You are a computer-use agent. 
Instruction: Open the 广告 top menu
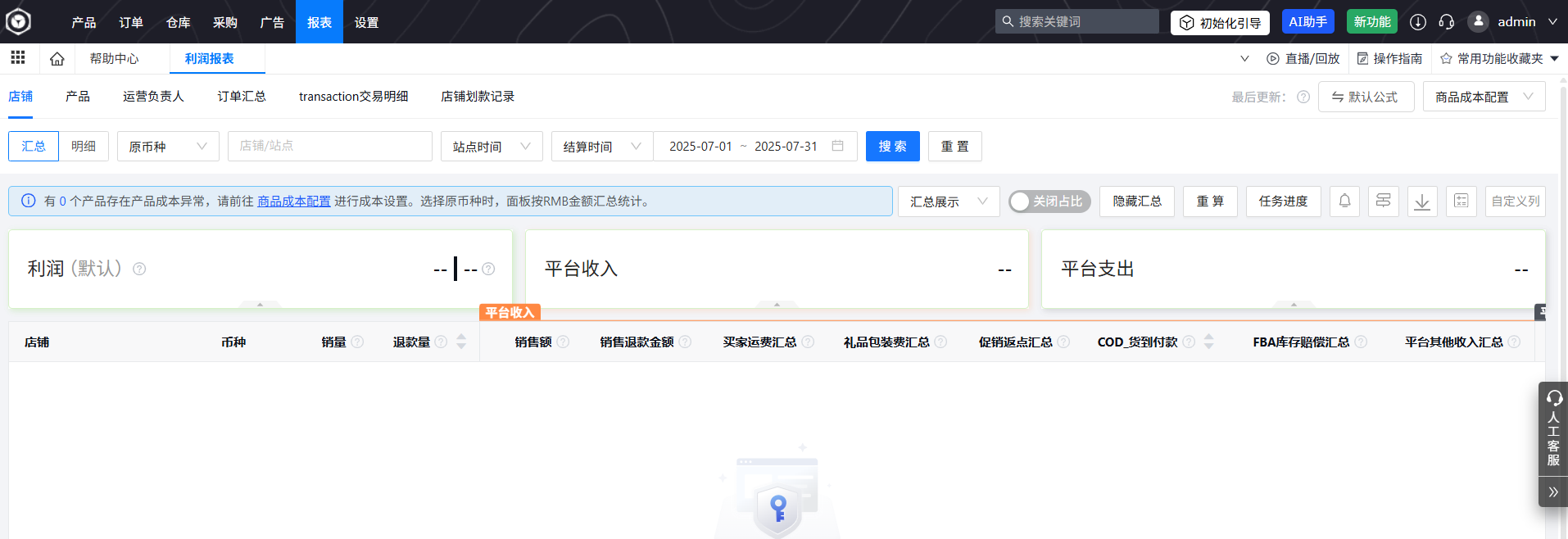[272, 22]
